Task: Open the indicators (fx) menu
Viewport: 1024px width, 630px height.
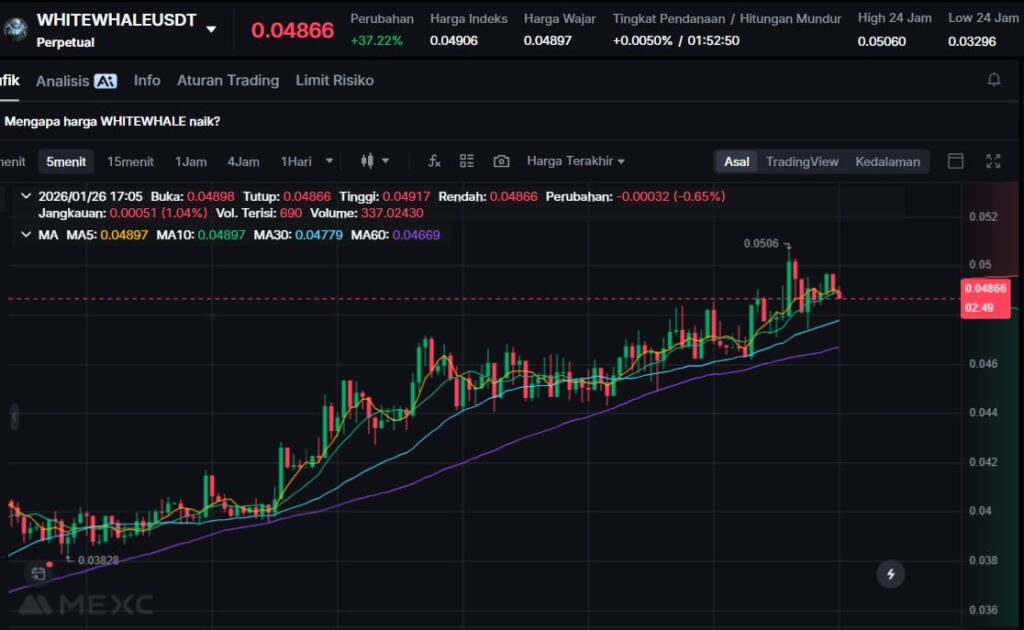Action: 434,161
